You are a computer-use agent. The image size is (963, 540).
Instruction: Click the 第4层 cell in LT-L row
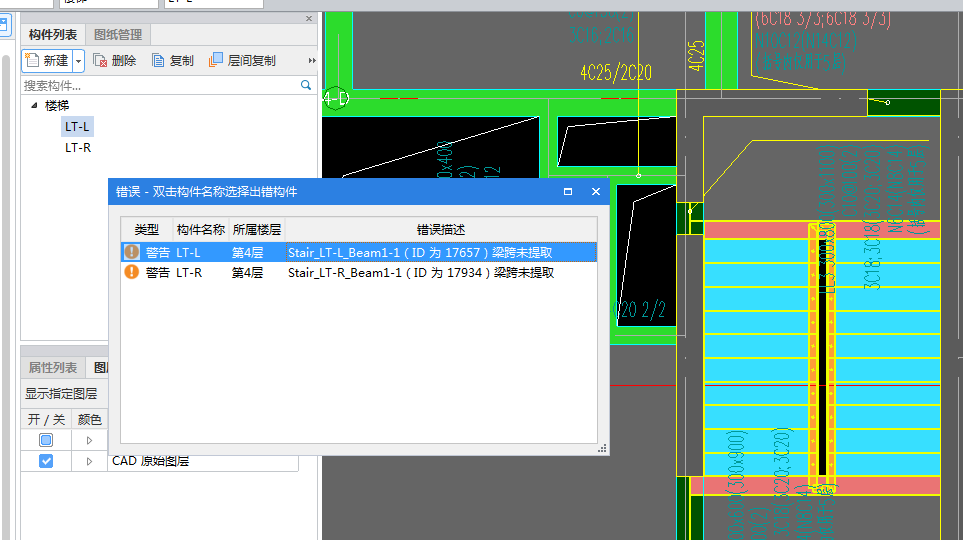(x=248, y=252)
